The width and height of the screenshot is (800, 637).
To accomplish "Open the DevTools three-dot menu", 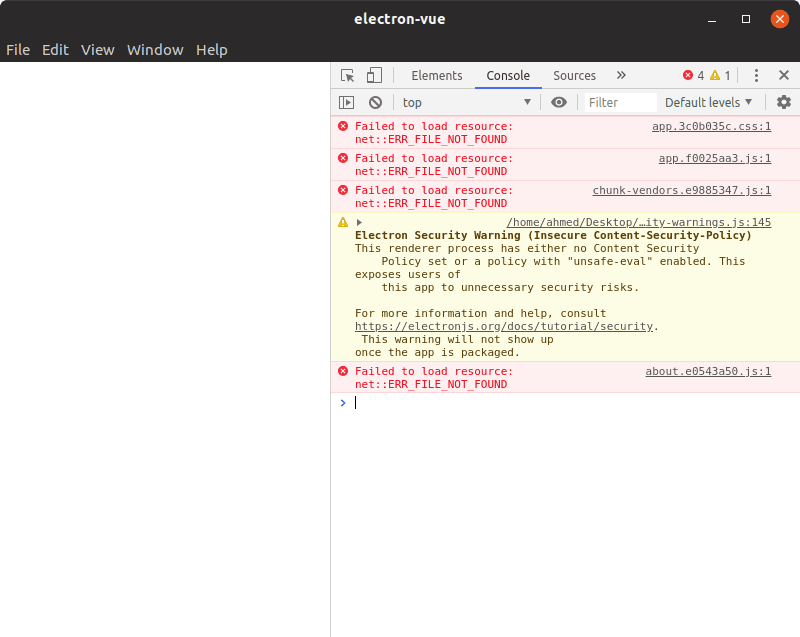I will pyautogui.click(x=756, y=75).
